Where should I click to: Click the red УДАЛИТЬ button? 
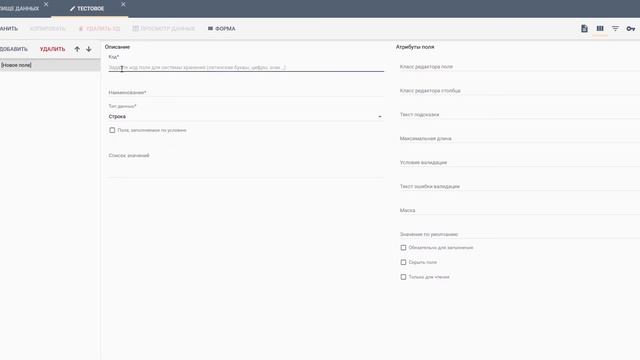coord(52,49)
